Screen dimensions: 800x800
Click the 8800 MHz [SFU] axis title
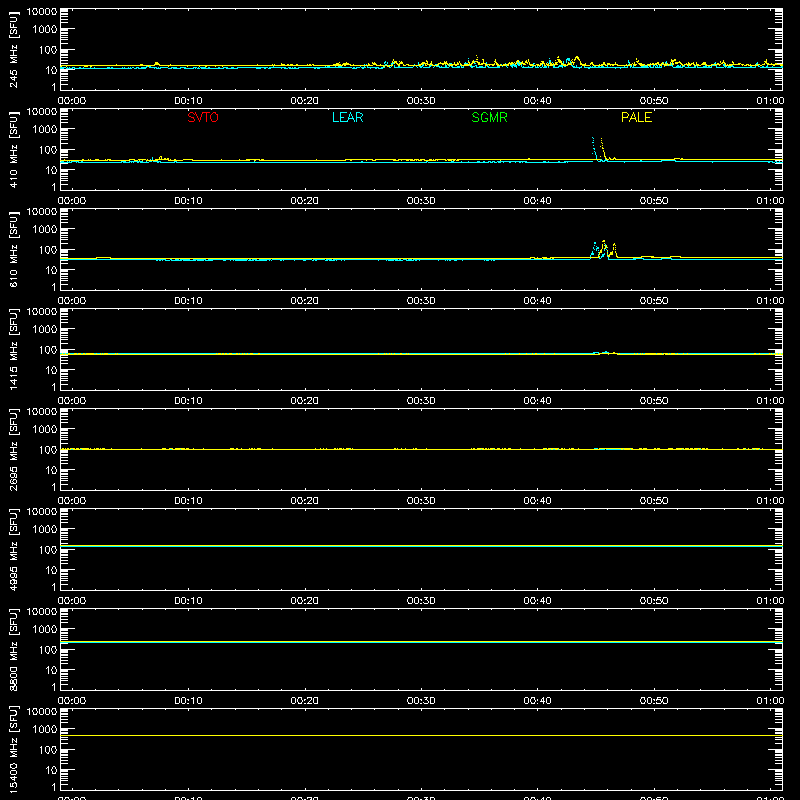[13, 649]
